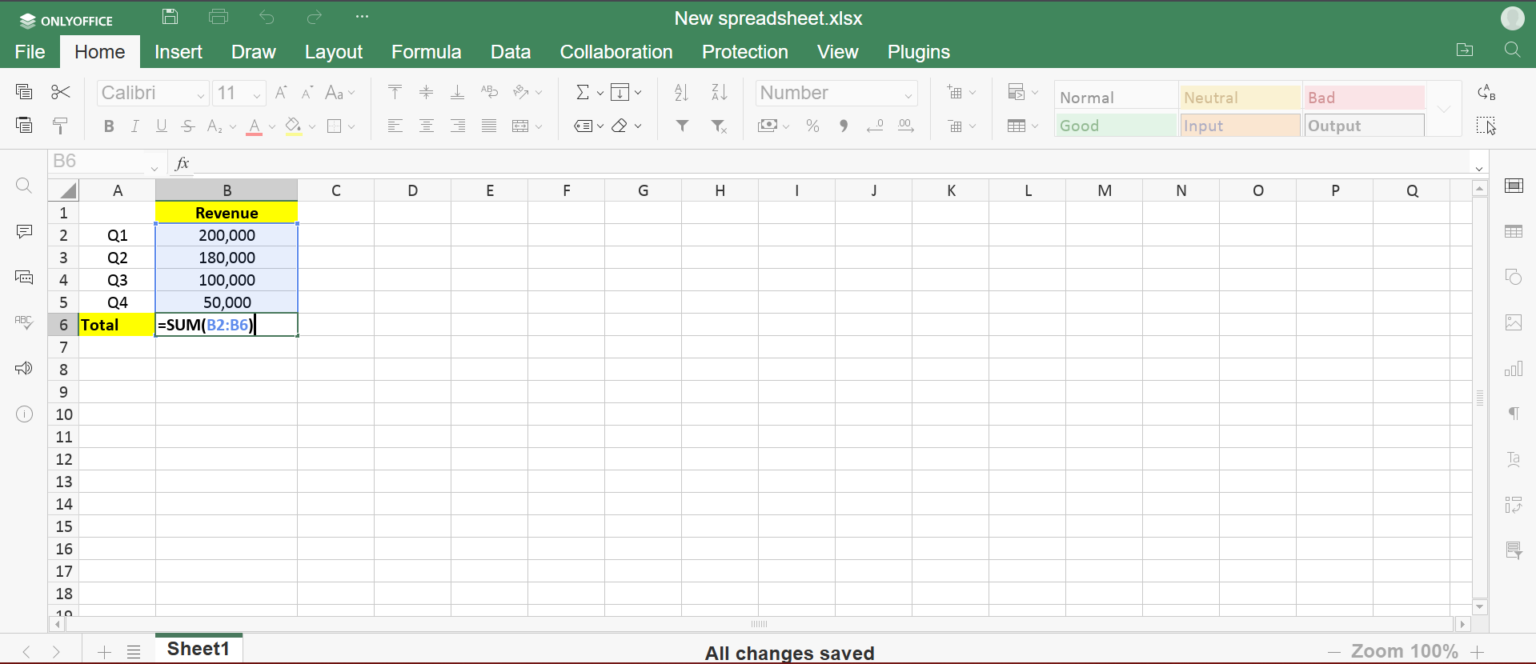
Task: Open the File menu
Action: tap(30, 52)
